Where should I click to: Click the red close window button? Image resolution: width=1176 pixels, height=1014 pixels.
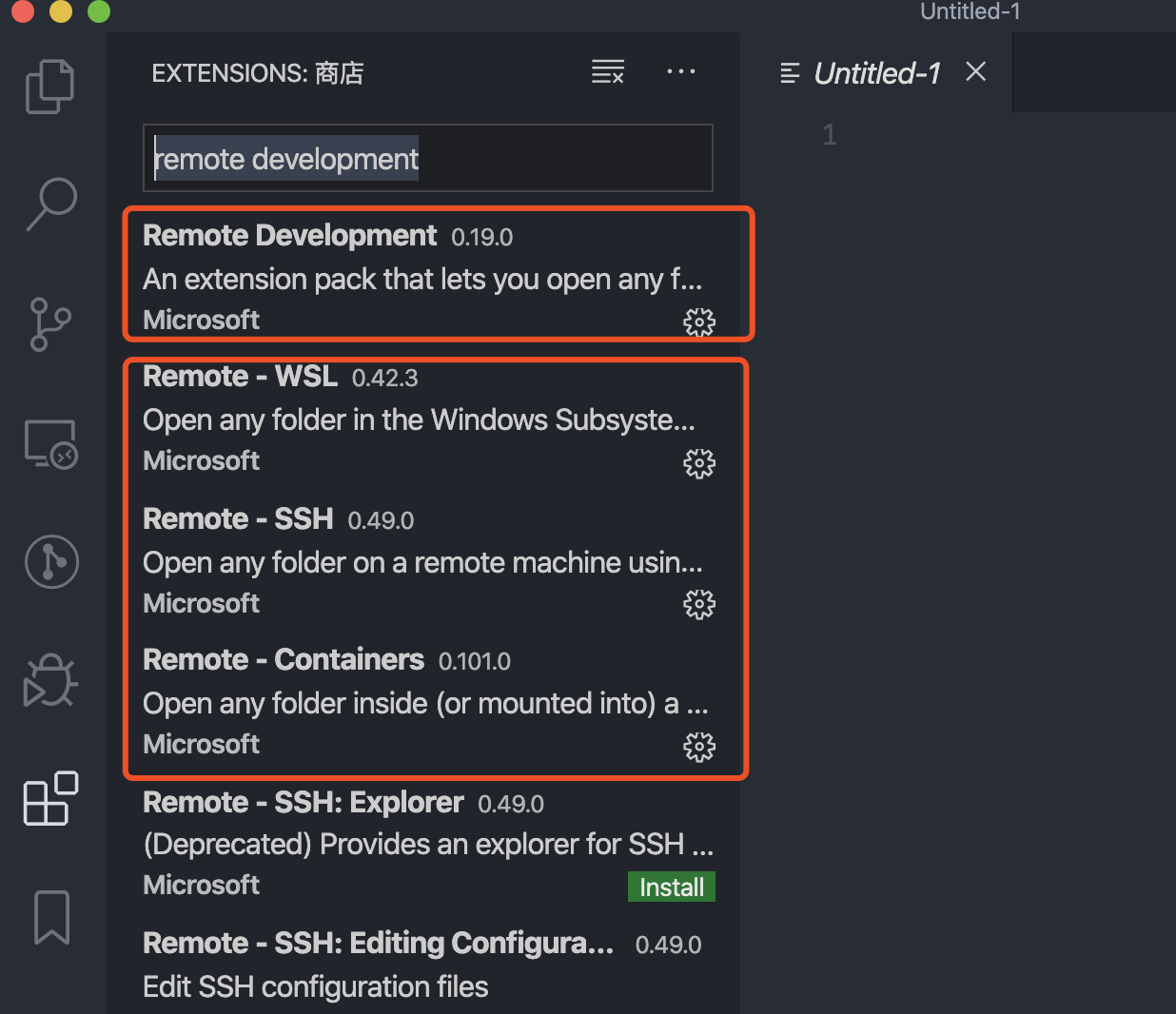pyautogui.click(x=23, y=10)
